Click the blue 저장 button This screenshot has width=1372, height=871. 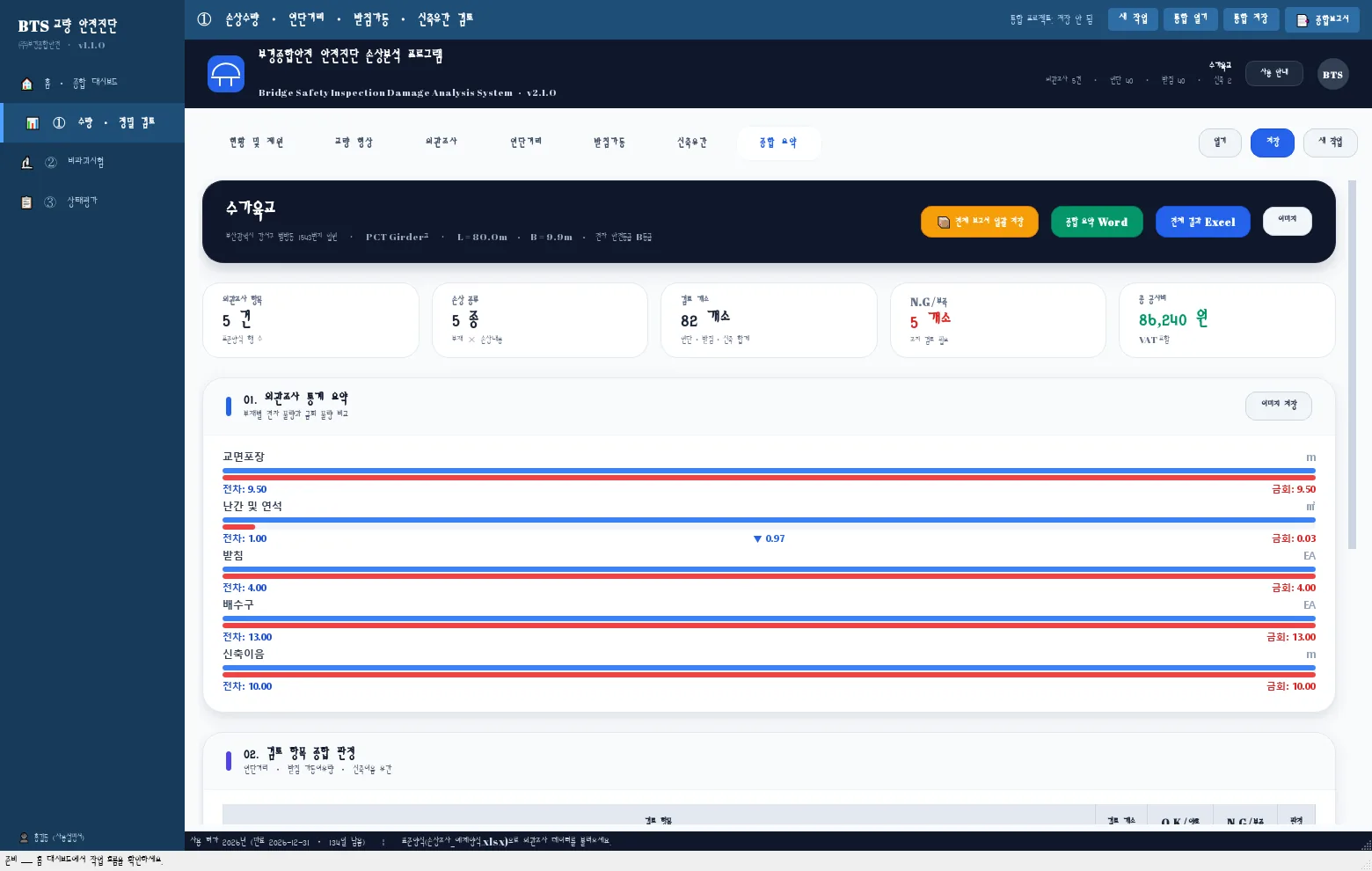click(1273, 143)
